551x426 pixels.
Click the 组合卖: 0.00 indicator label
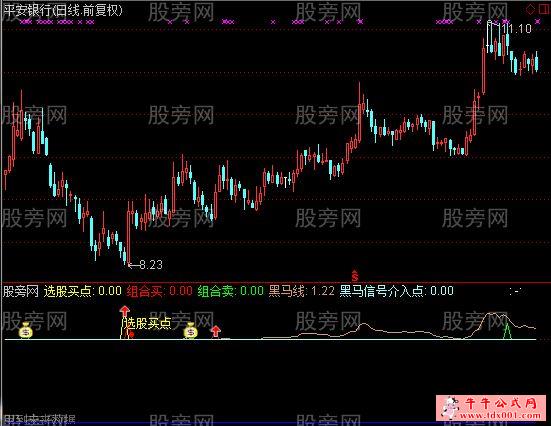pos(231,291)
